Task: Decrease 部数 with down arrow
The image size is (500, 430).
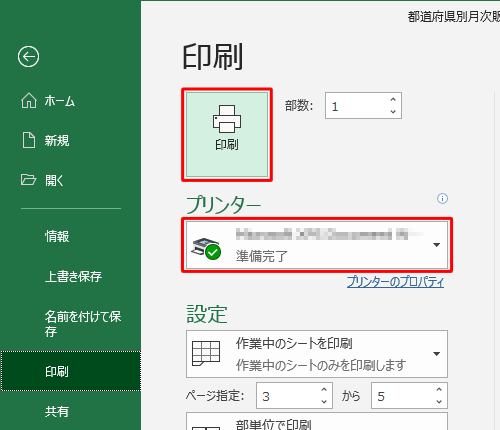Action: (393, 112)
